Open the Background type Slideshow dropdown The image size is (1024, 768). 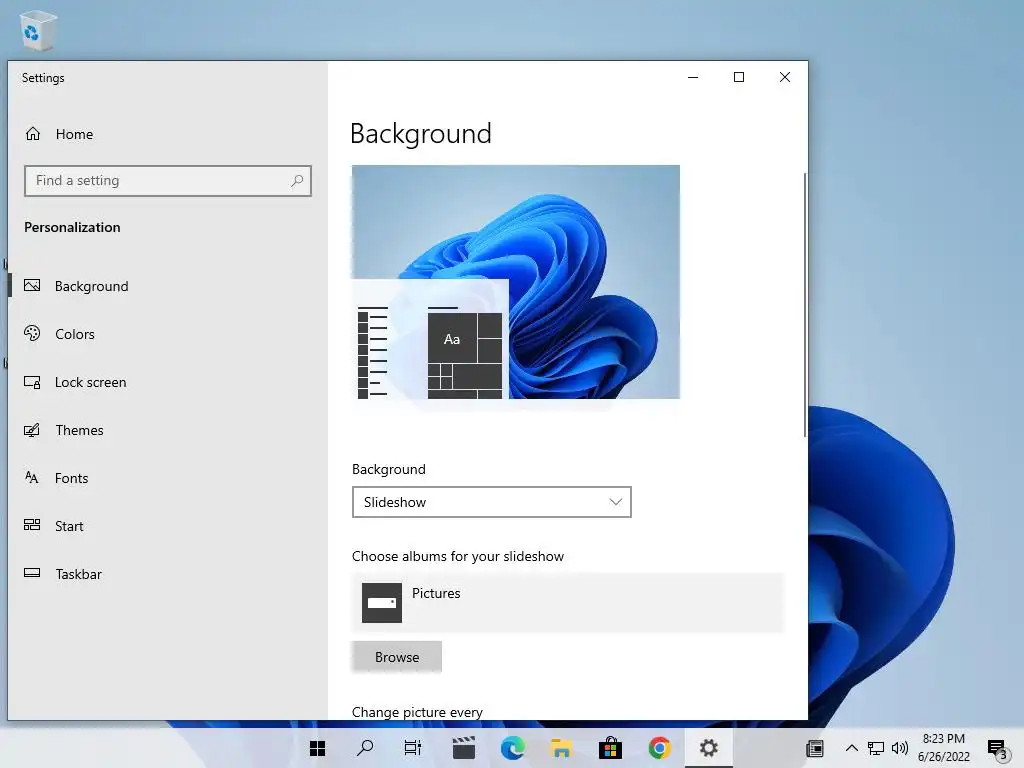click(x=492, y=502)
